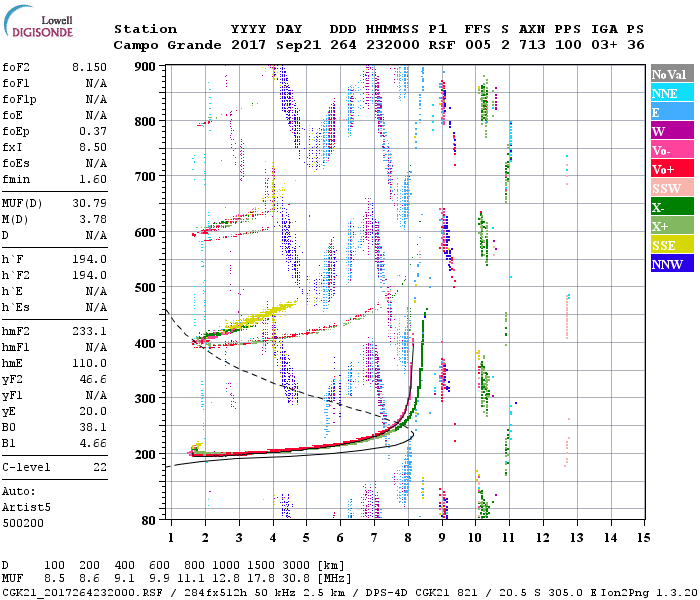700x600 pixels.
Task: Click the Ion2Png version footer text
Action: pos(649,593)
